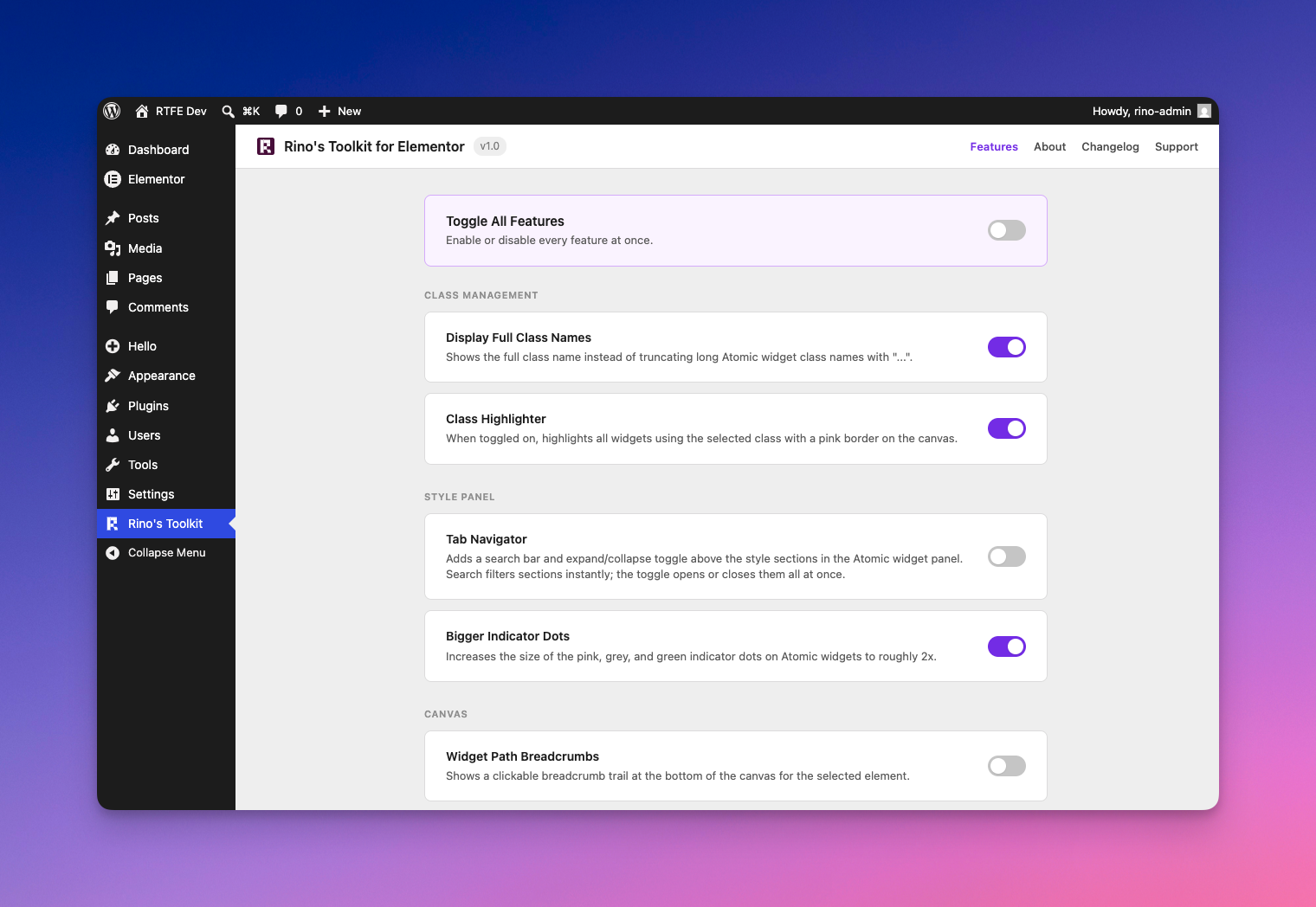Go to the Support tab
Viewport: 1316px width, 907px height.
(1177, 146)
